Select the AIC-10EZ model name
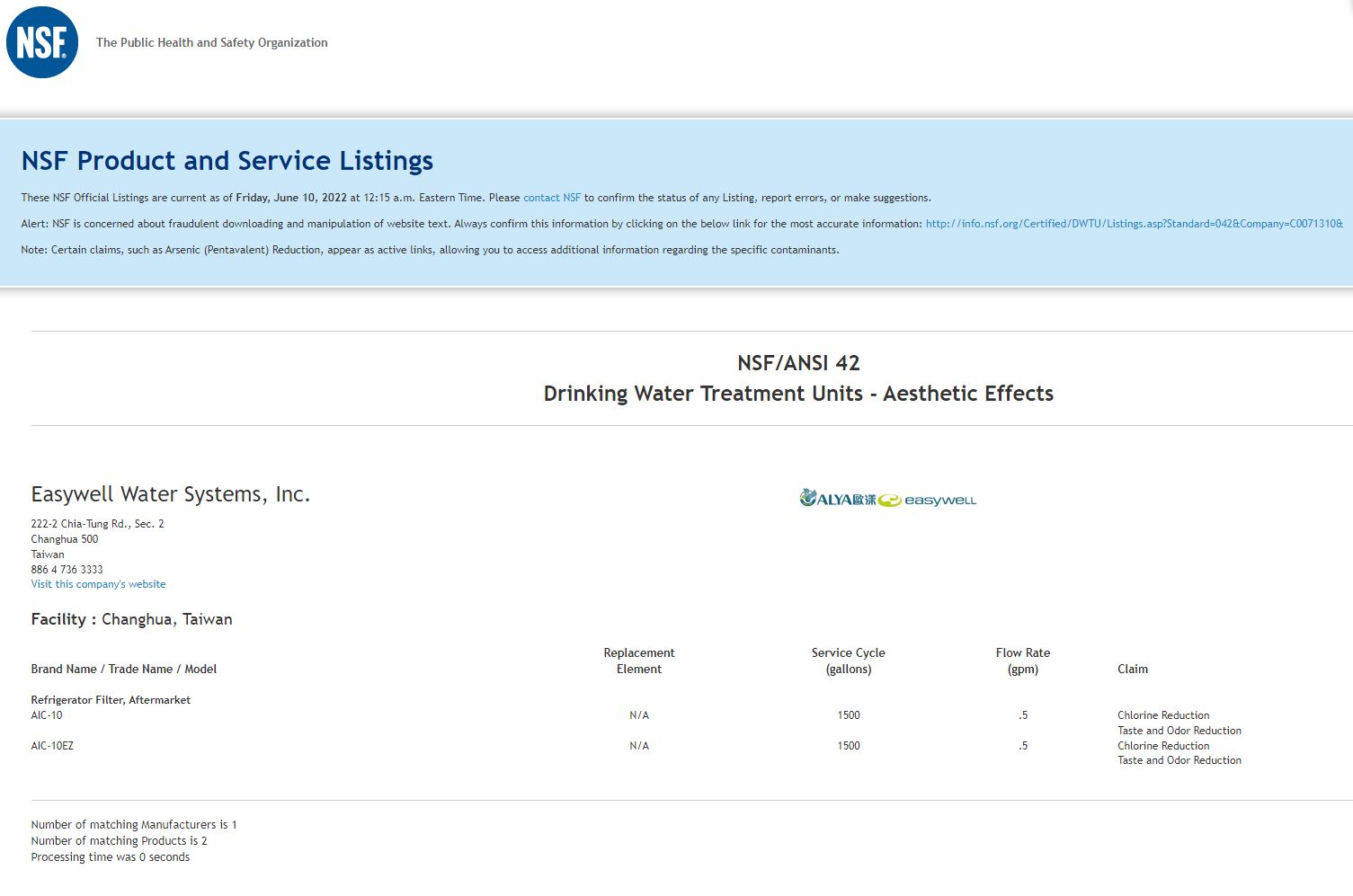1353x896 pixels. point(52,746)
